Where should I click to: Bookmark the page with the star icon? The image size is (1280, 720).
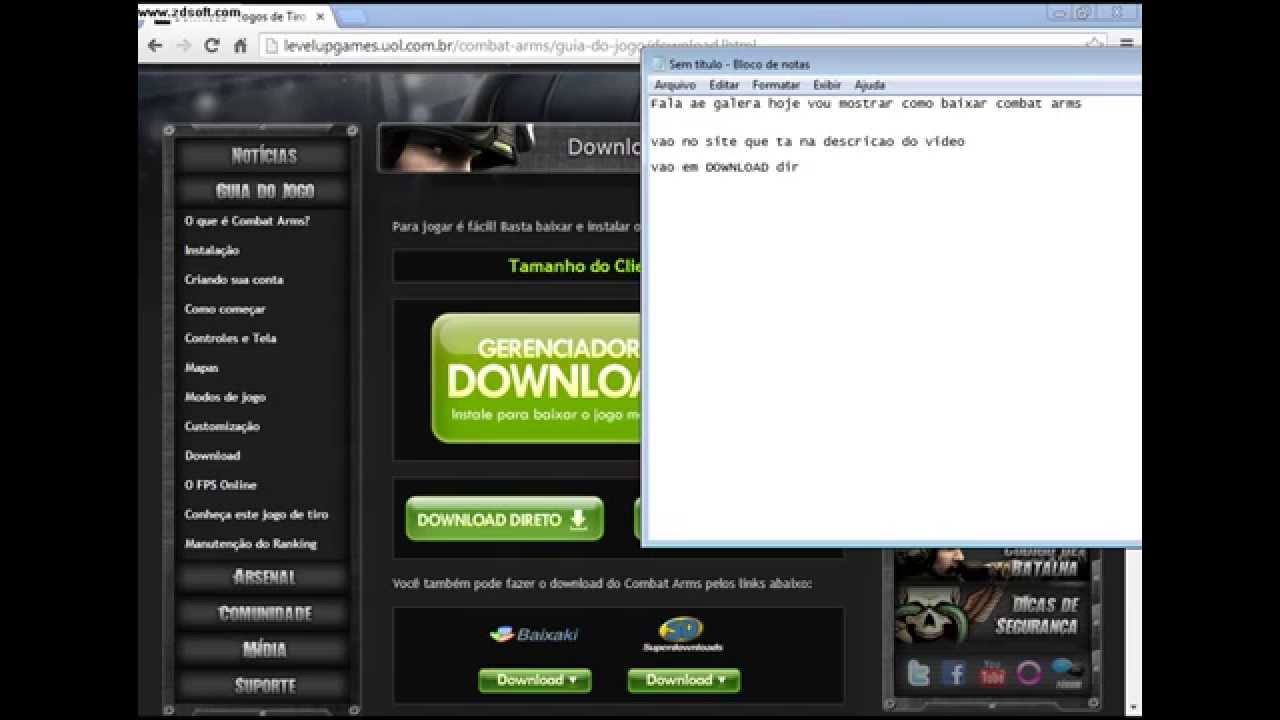[x=1095, y=44]
